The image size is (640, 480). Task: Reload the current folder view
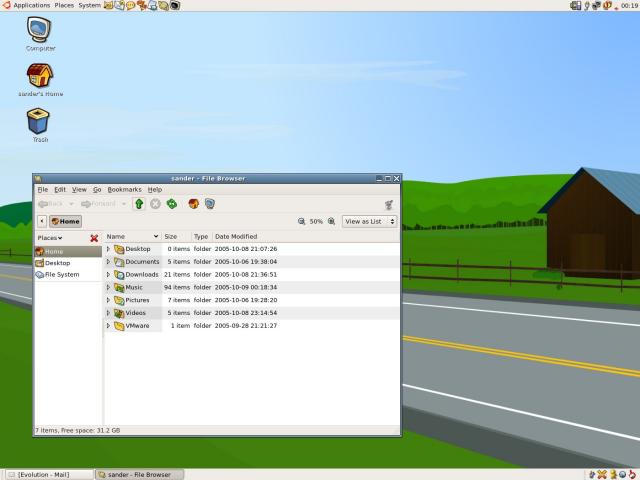click(x=172, y=204)
